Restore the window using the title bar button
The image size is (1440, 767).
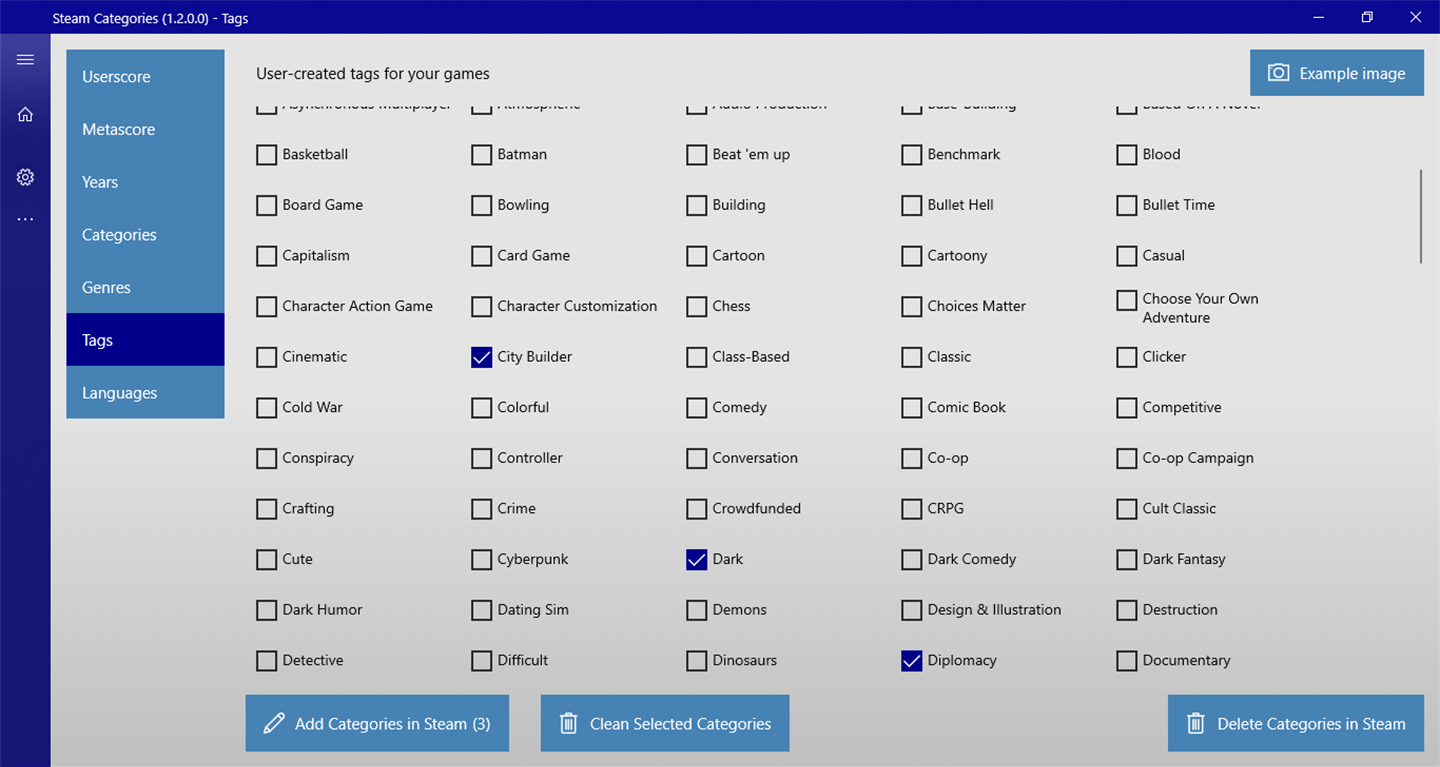(x=1367, y=17)
